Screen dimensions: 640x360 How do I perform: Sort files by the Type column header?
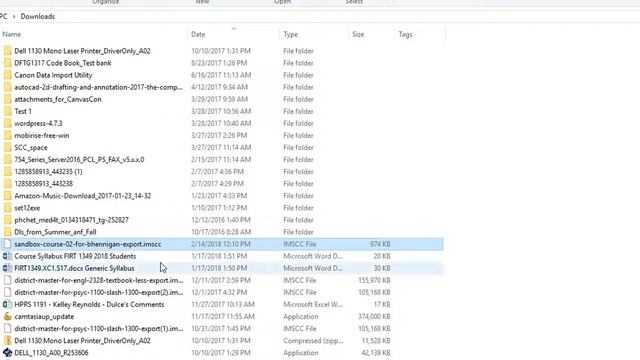pyautogui.click(x=291, y=34)
